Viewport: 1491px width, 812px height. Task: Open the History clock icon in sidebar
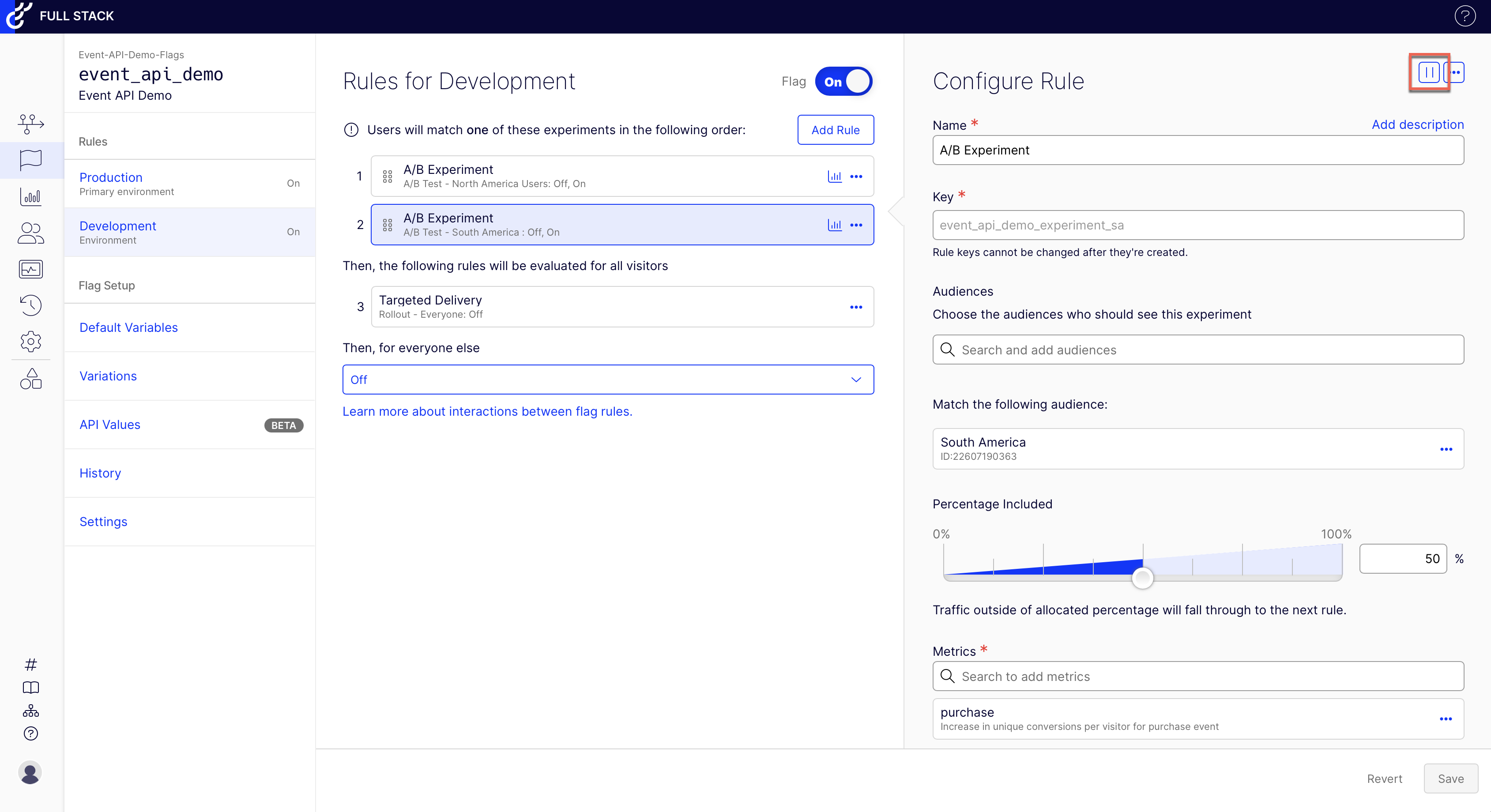pos(31,305)
